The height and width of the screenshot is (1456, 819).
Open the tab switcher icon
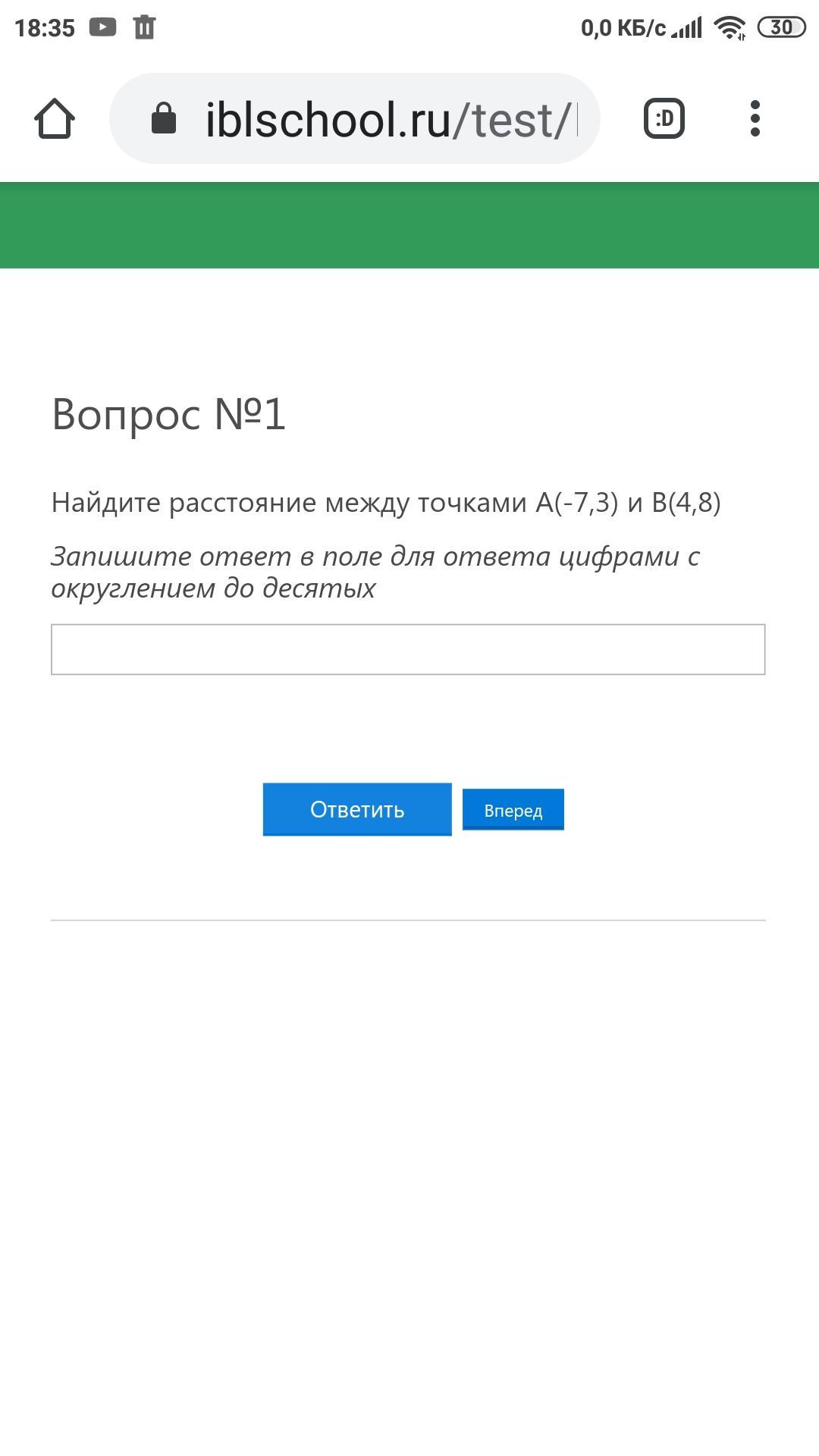tap(664, 119)
